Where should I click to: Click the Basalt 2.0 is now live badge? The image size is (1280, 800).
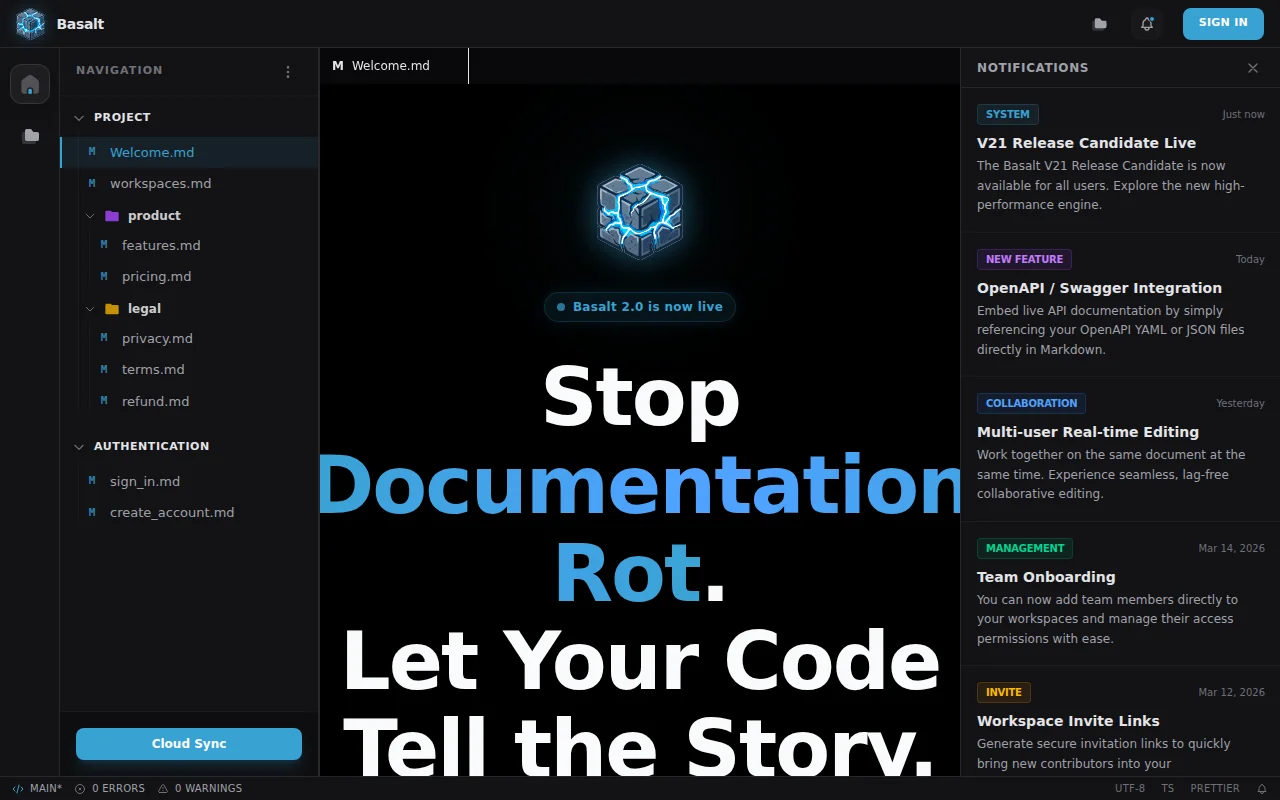coord(640,307)
